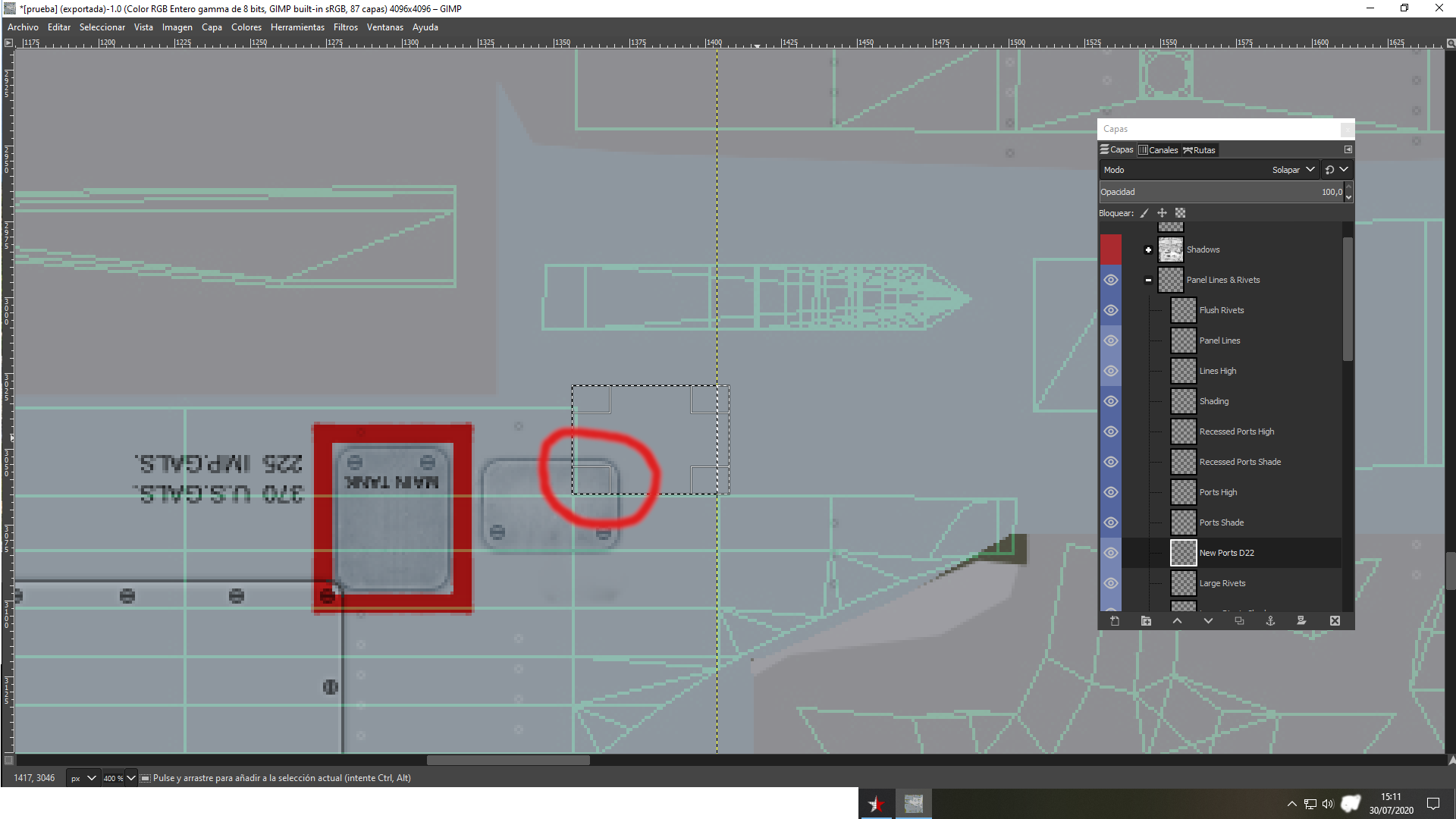Toggle lock pixels brush icon
The width and height of the screenshot is (1456, 819).
1144,213
